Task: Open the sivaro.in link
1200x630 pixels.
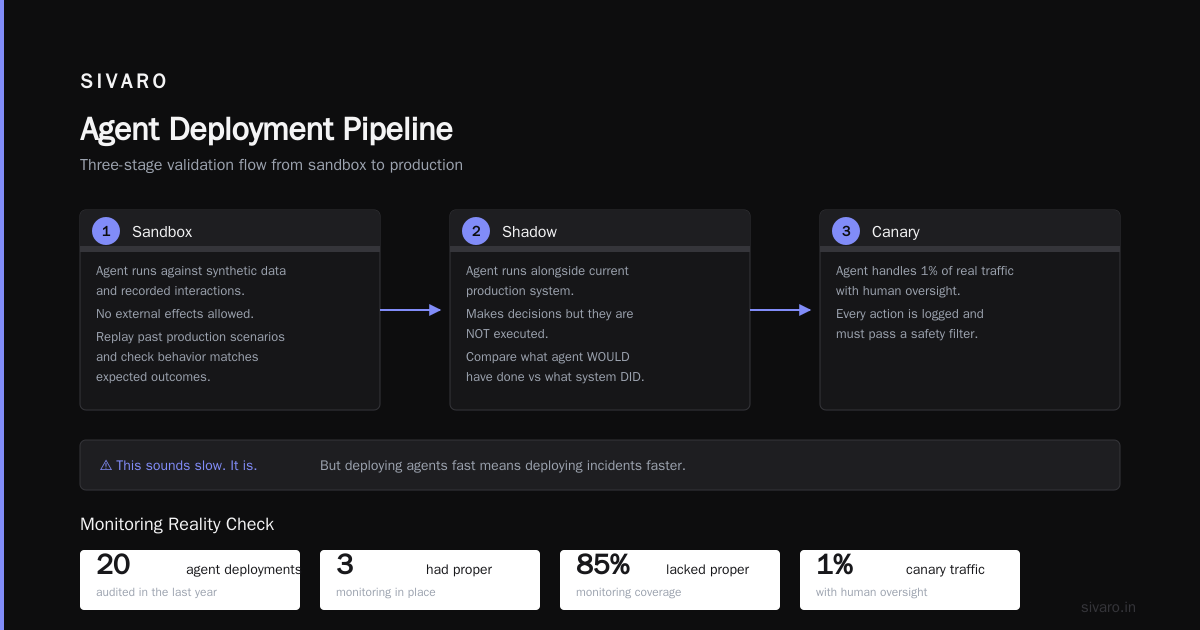Action: click(x=1108, y=607)
